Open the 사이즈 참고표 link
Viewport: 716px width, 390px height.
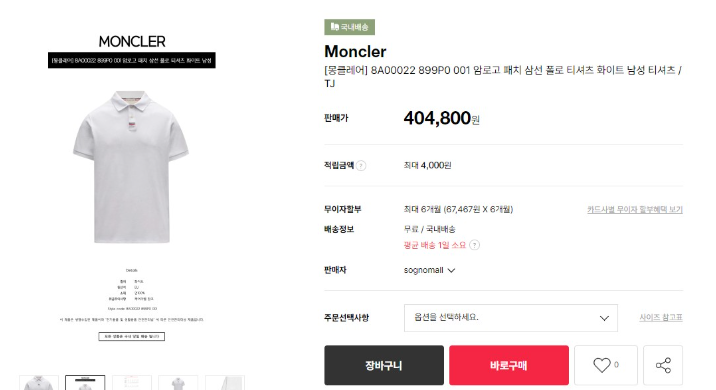pyautogui.click(x=661, y=317)
